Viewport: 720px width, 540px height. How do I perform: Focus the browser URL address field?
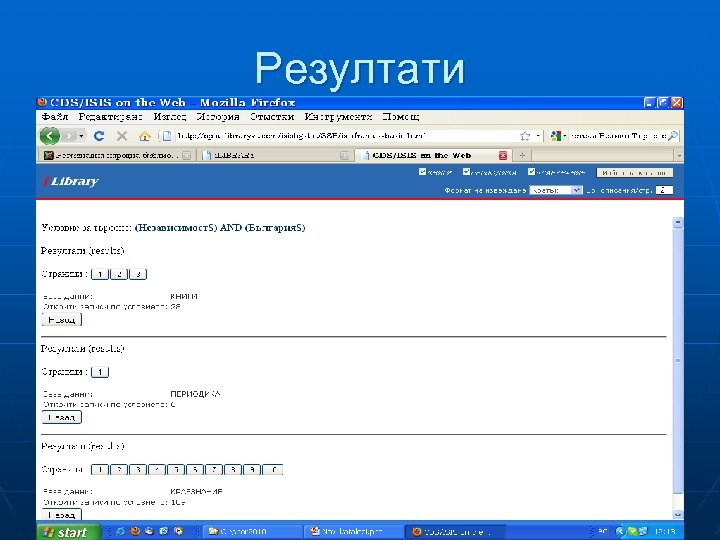347,136
